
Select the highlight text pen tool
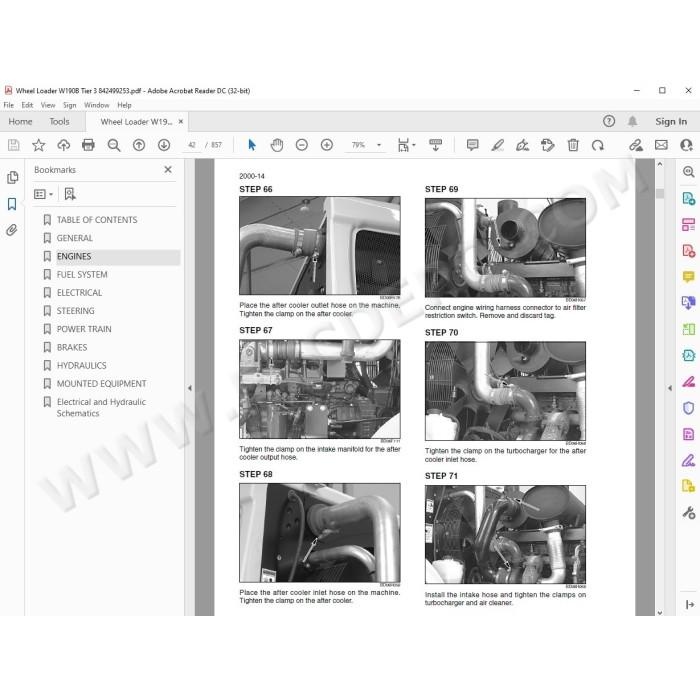click(x=497, y=145)
